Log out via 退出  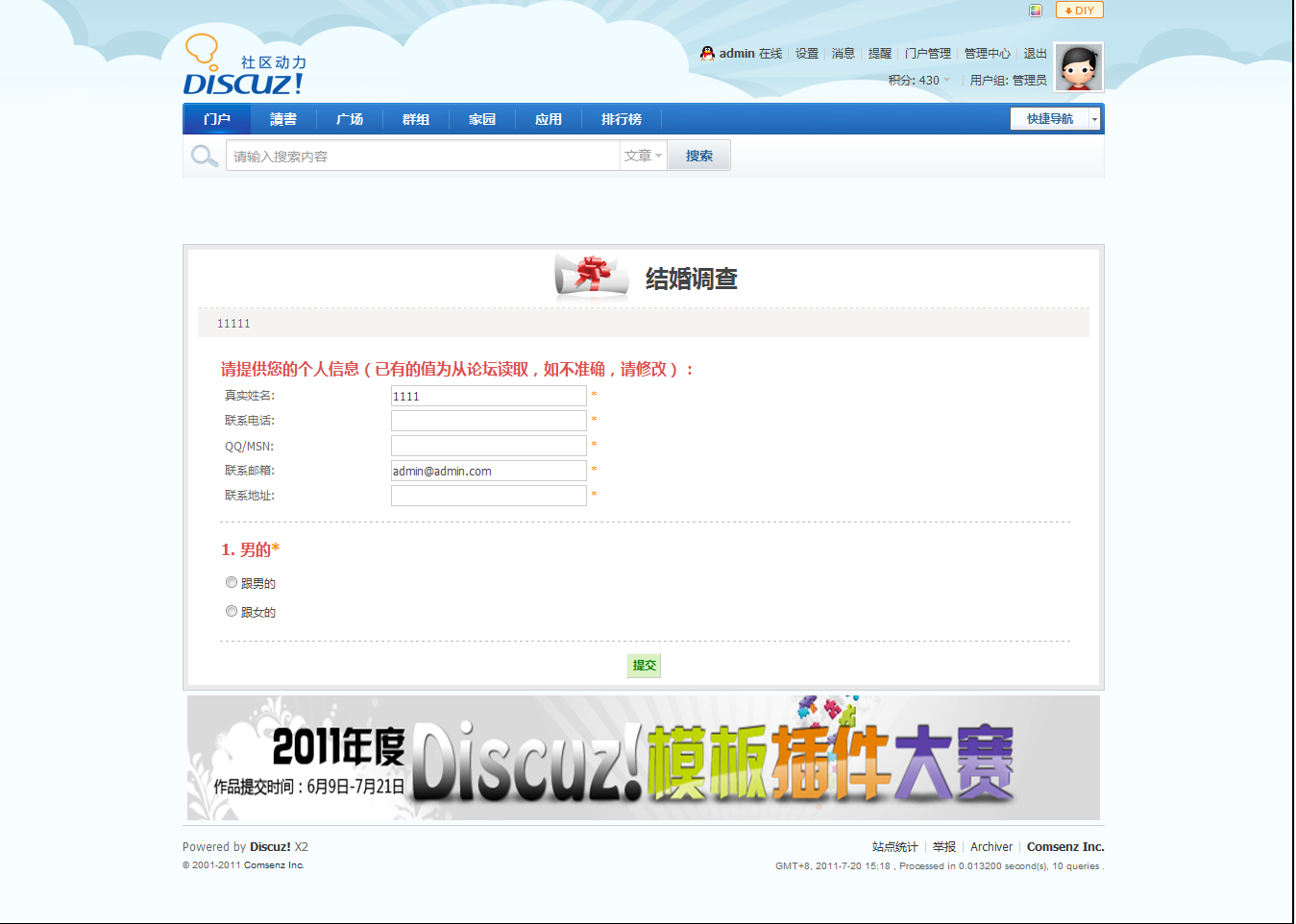pyautogui.click(x=1036, y=54)
